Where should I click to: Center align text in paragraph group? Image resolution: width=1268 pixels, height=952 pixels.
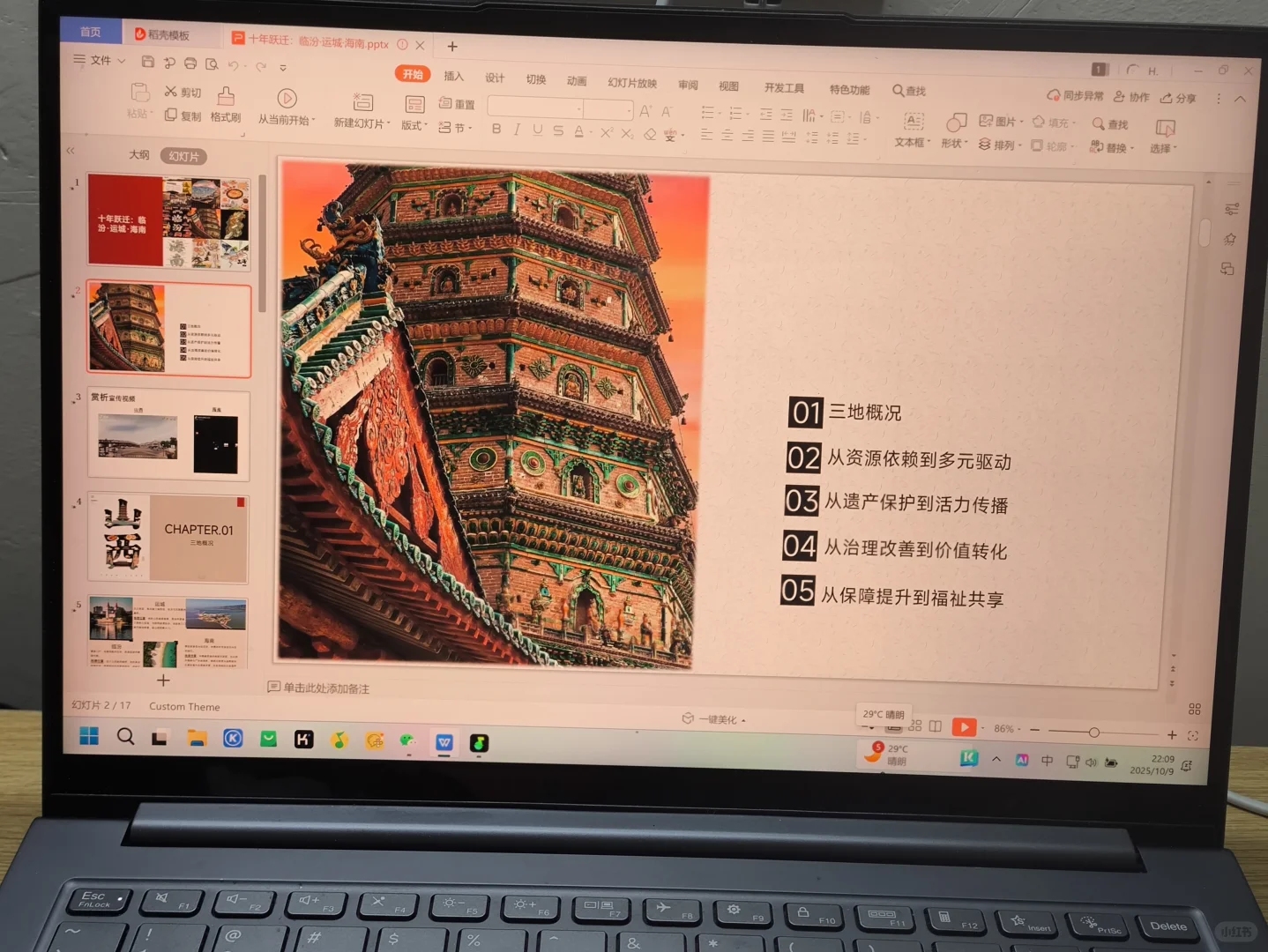727,136
